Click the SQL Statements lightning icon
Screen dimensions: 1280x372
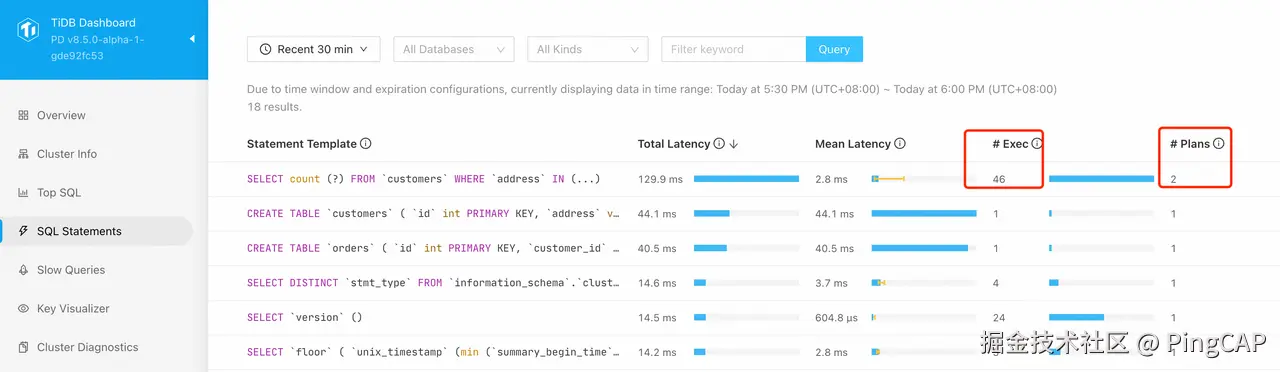pyautogui.click(x=23, y=231)
